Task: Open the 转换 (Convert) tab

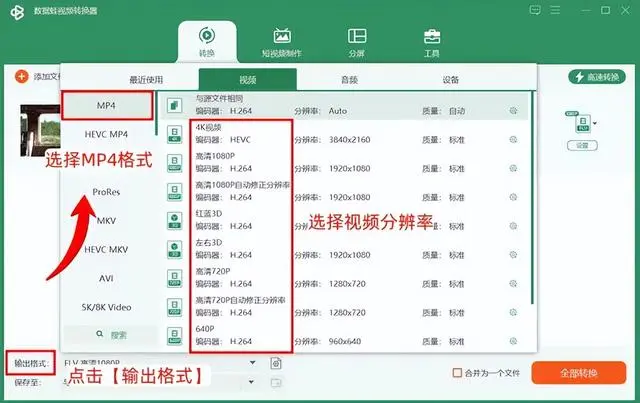Action: coord(207,42)
